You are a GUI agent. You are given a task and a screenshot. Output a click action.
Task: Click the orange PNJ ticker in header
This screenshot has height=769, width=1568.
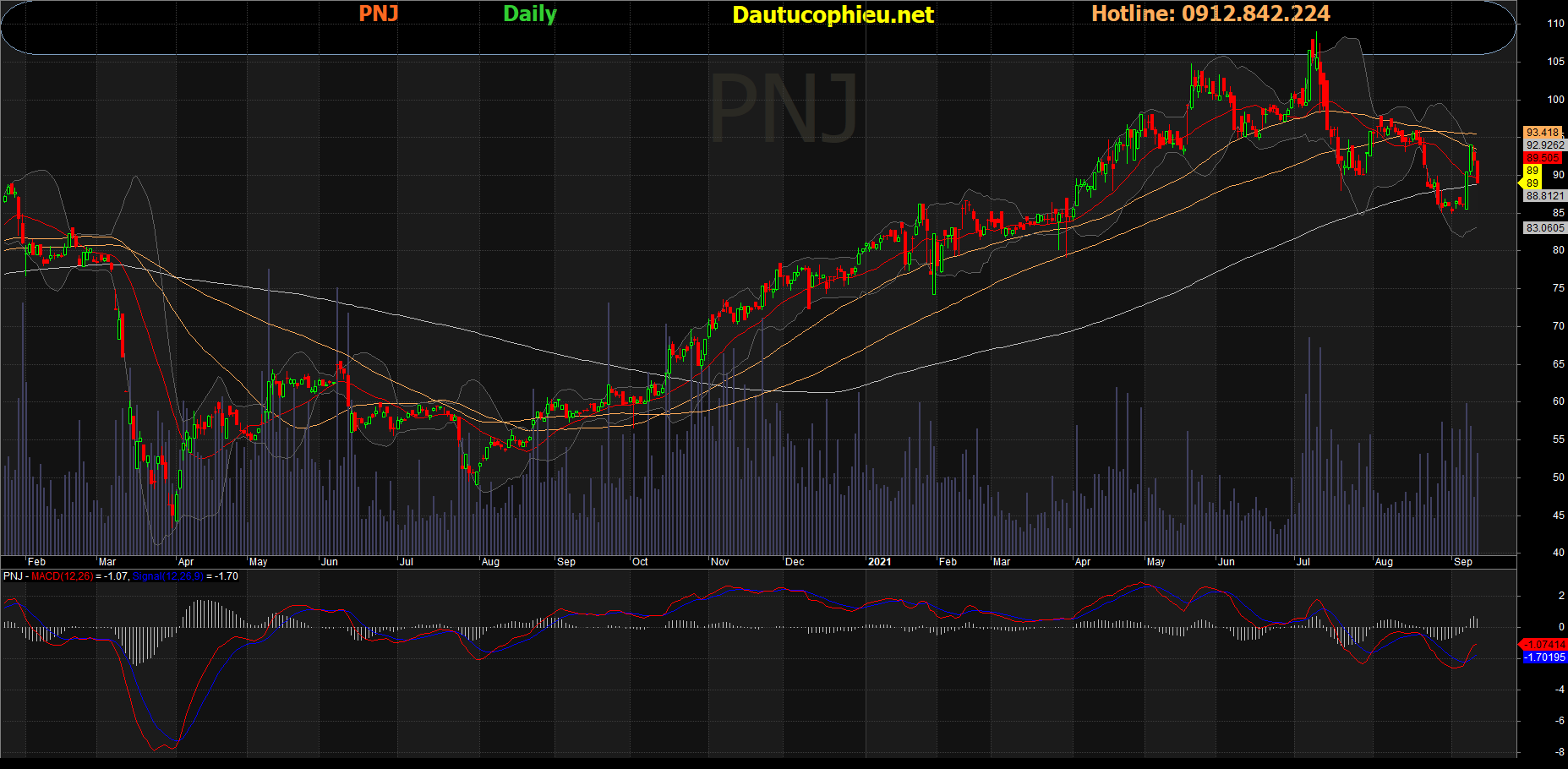(378, 14)
